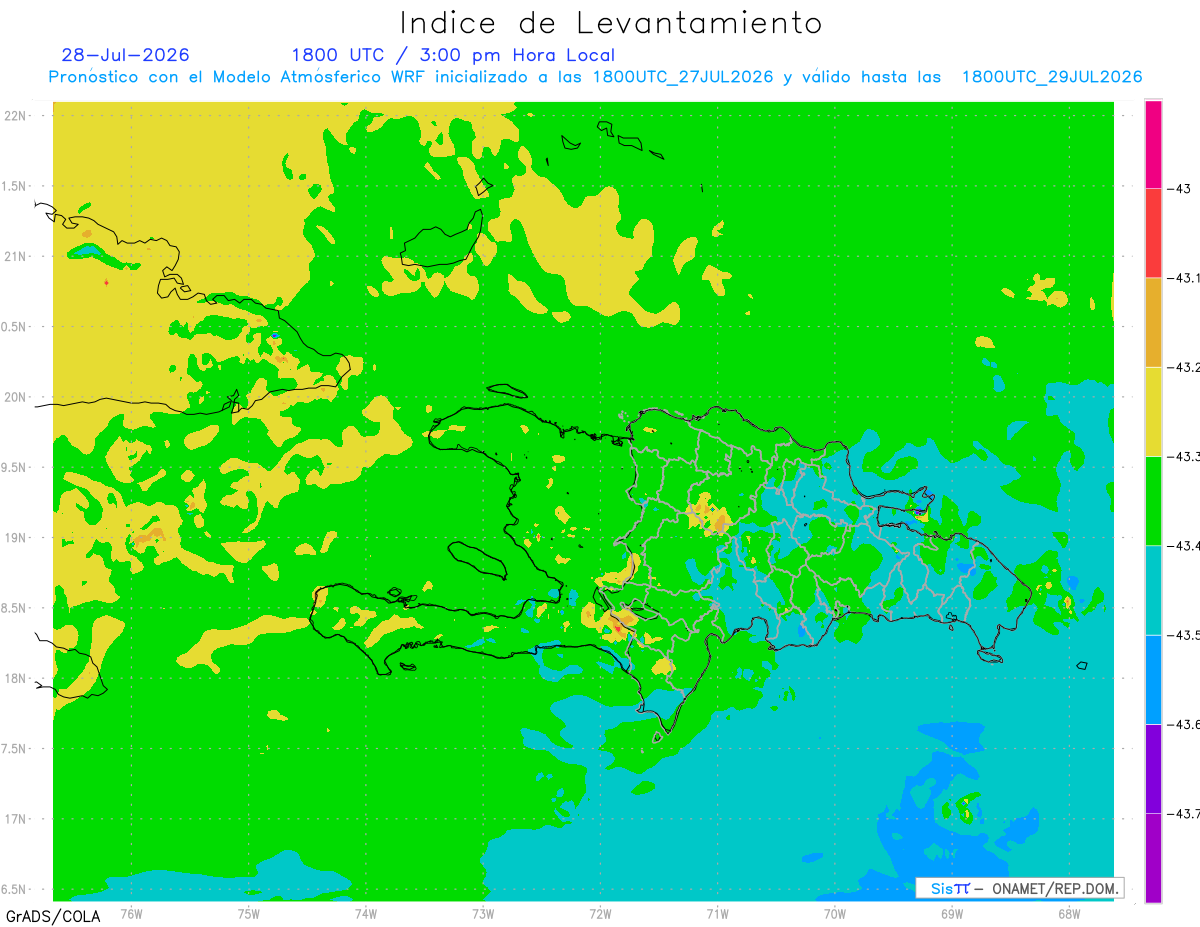Screen dimensions: 1200x927
Task: Click the date text '28-Jul-2026'
Action: coord(125,55)
